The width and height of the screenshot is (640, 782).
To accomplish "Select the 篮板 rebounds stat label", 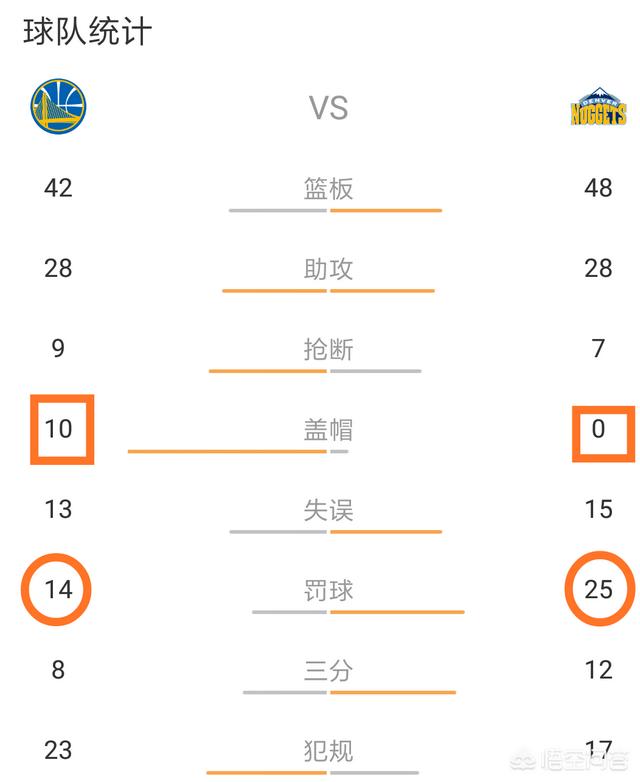I will tap(328, 189).
